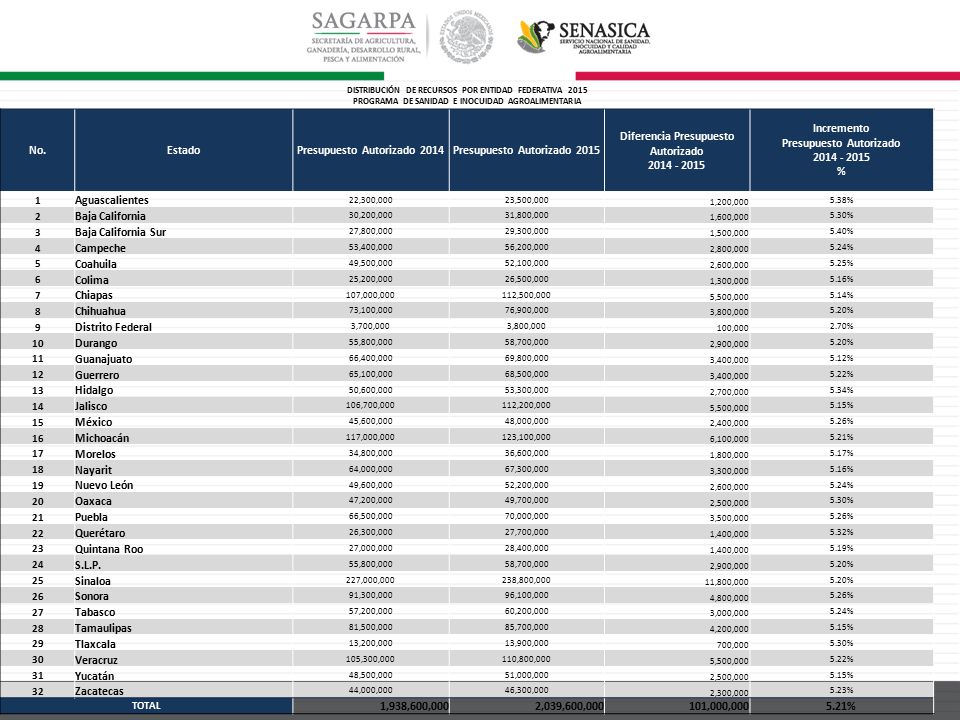This screenshot has height=720, width=960.
Task: Select the 'Diferencia Presupuesto Autorizado' header
Action: [677, 151]
